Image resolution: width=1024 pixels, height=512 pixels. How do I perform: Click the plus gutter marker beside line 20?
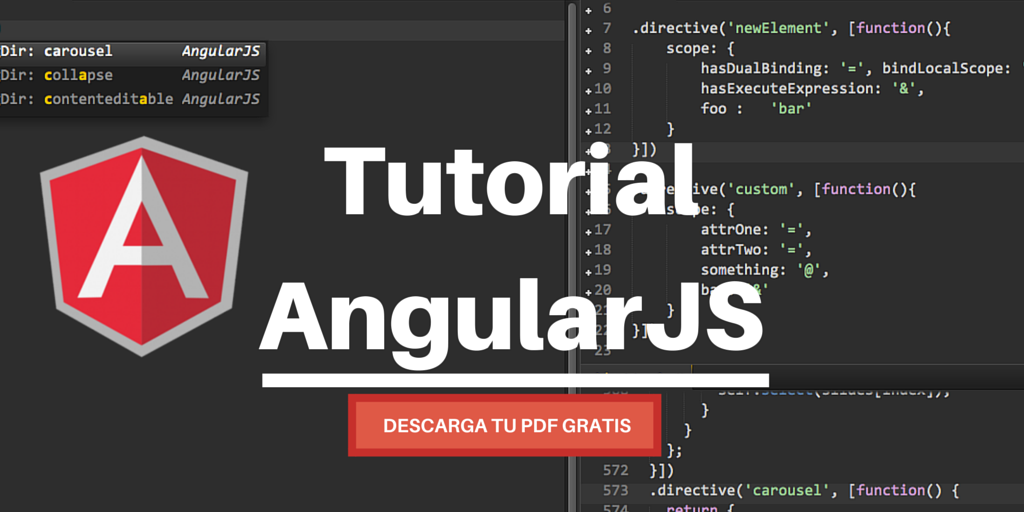(x=588, y=293)
